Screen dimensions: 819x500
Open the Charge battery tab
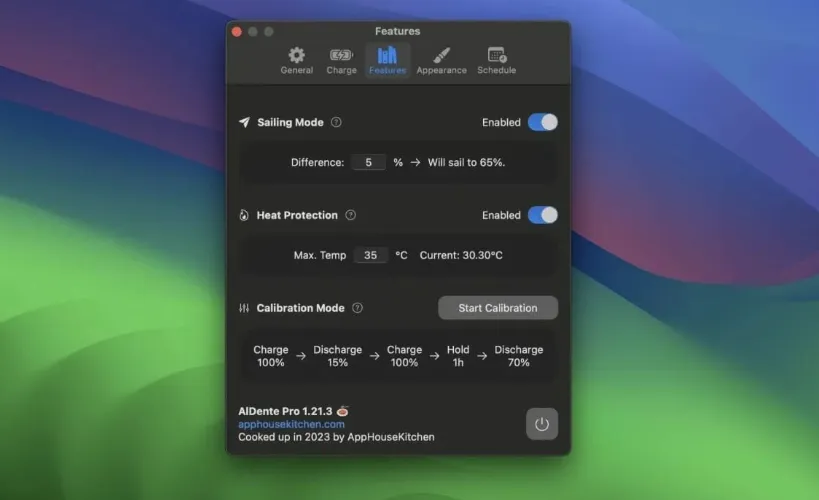341,61
